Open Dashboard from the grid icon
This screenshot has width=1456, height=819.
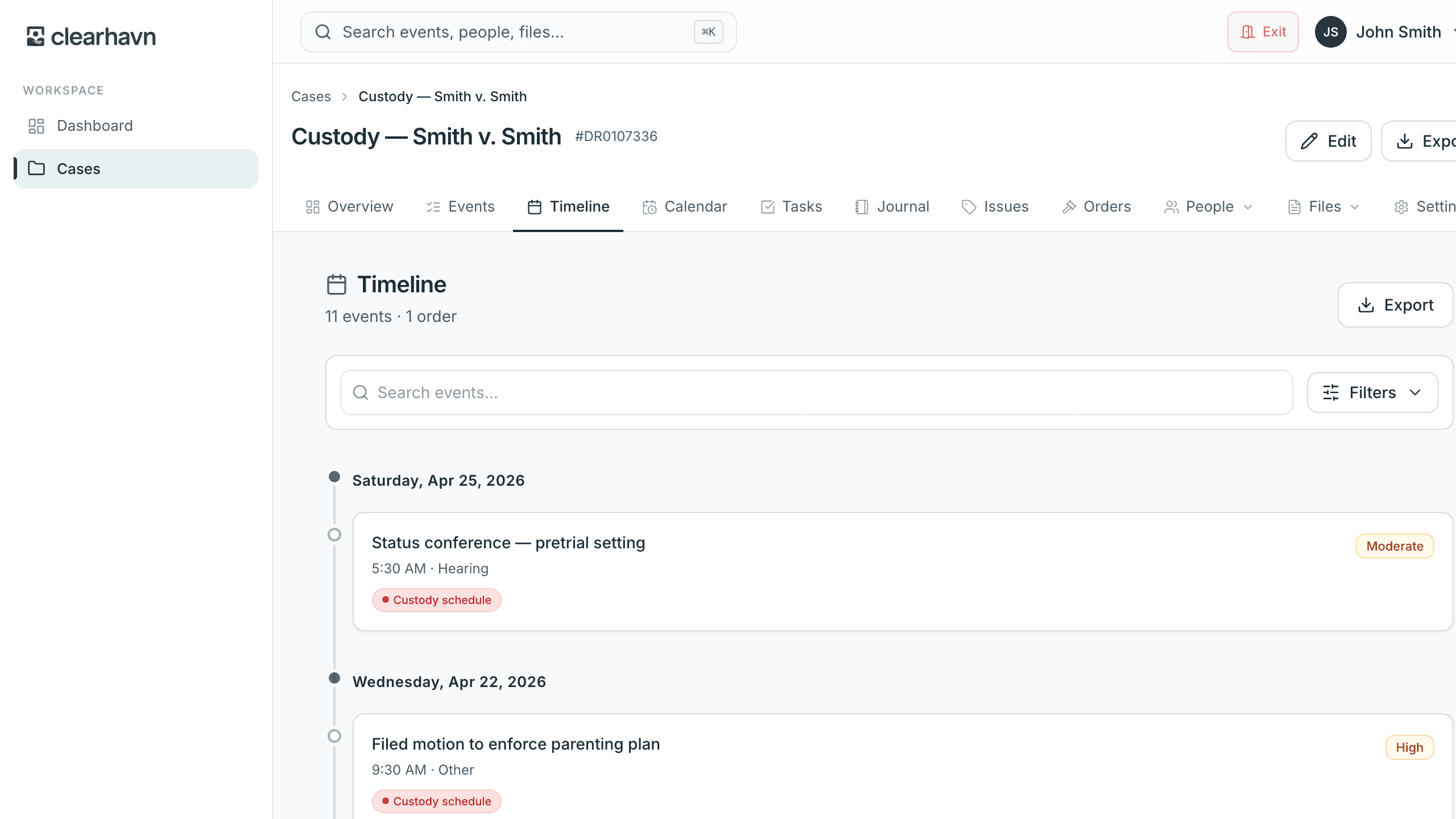36,126
